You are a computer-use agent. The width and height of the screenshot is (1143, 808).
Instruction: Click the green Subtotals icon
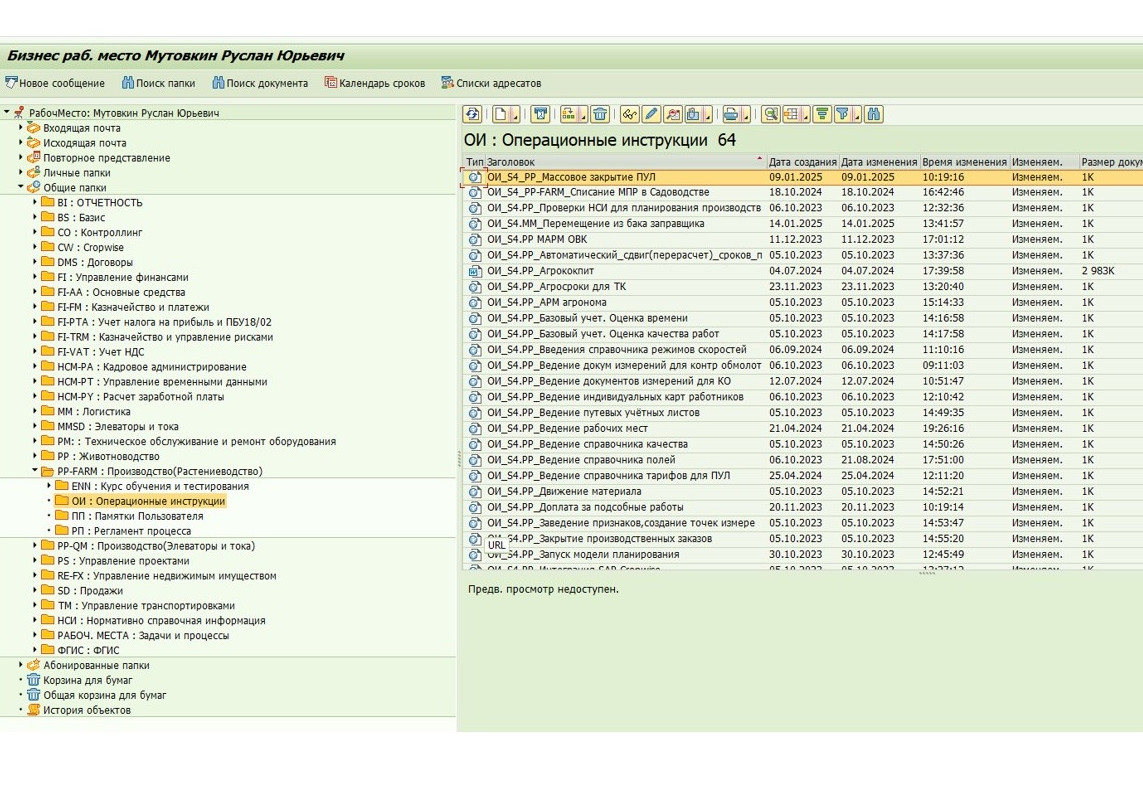(x=821, y=114)
